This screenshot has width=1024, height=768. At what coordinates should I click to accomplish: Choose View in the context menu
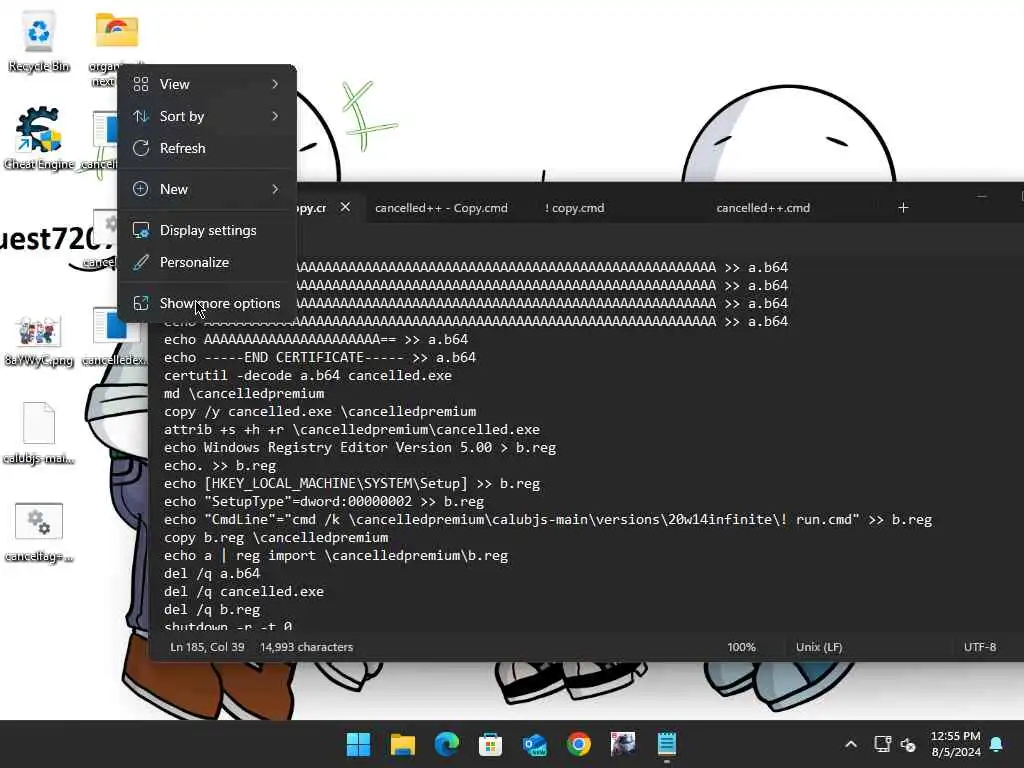(x=208, y=84)
